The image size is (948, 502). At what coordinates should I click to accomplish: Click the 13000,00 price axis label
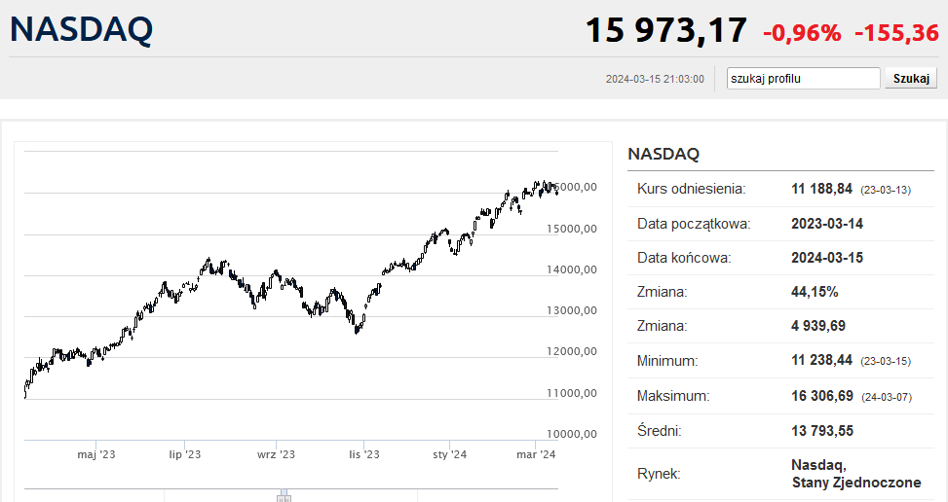click(x=571, y=310)
